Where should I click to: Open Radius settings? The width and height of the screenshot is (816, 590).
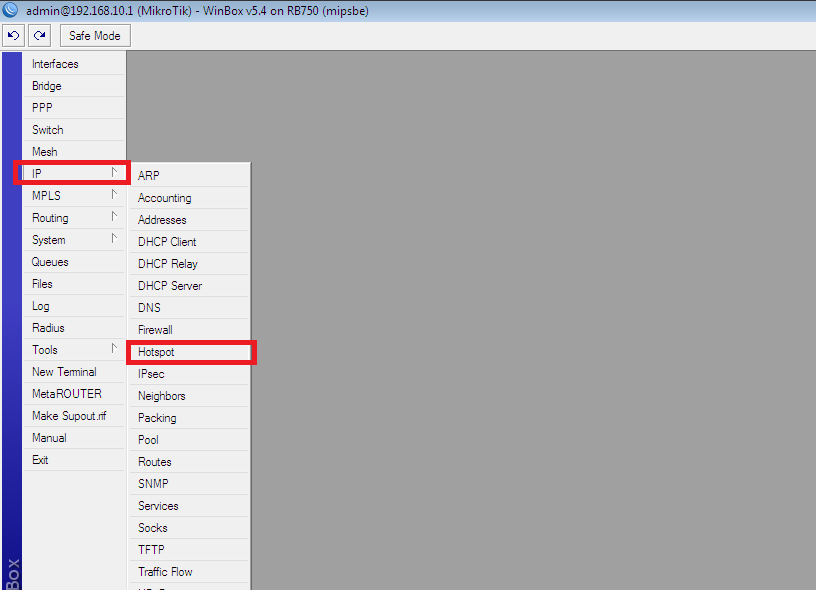(74, 328)
